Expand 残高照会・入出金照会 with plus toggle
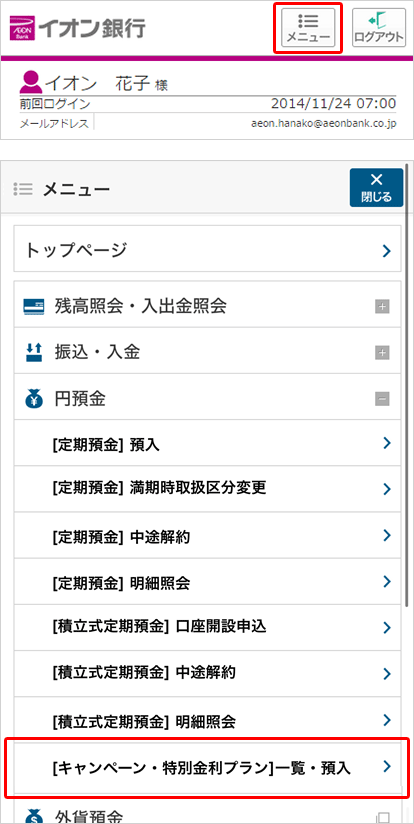The width and height of the screenshot is (414, 824). pos(382,306)
